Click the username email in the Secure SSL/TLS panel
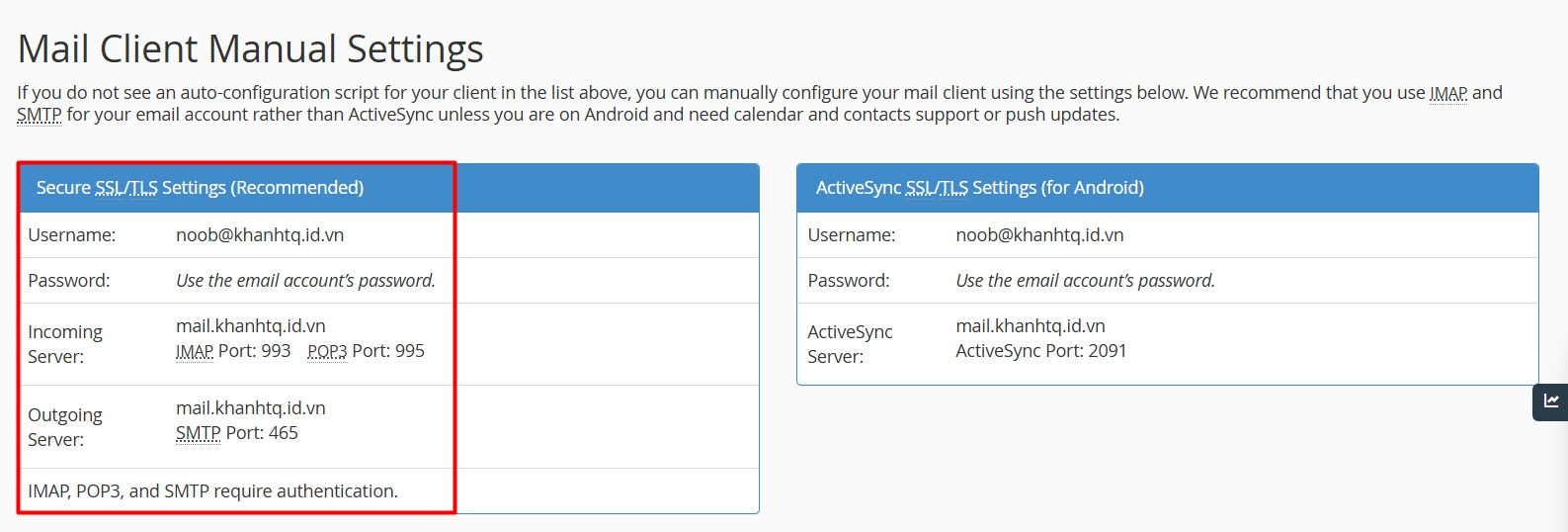Image resolution: width=1568 pixels, height=532 pixels. click(260, 235)
